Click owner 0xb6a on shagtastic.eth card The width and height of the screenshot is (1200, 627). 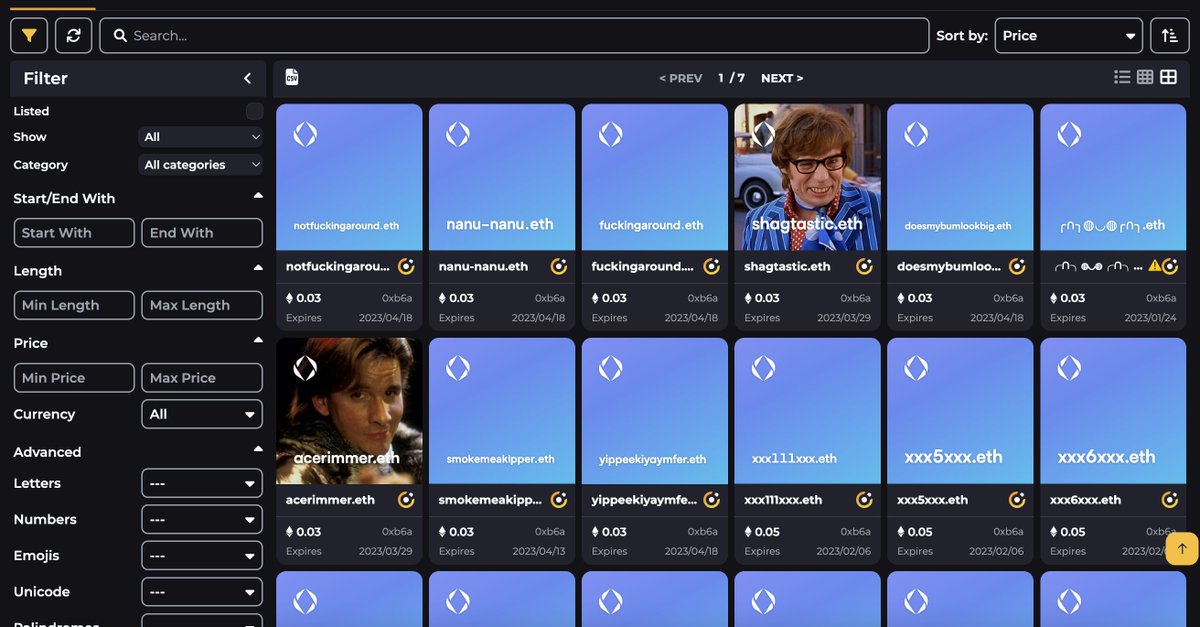(856, 298)
